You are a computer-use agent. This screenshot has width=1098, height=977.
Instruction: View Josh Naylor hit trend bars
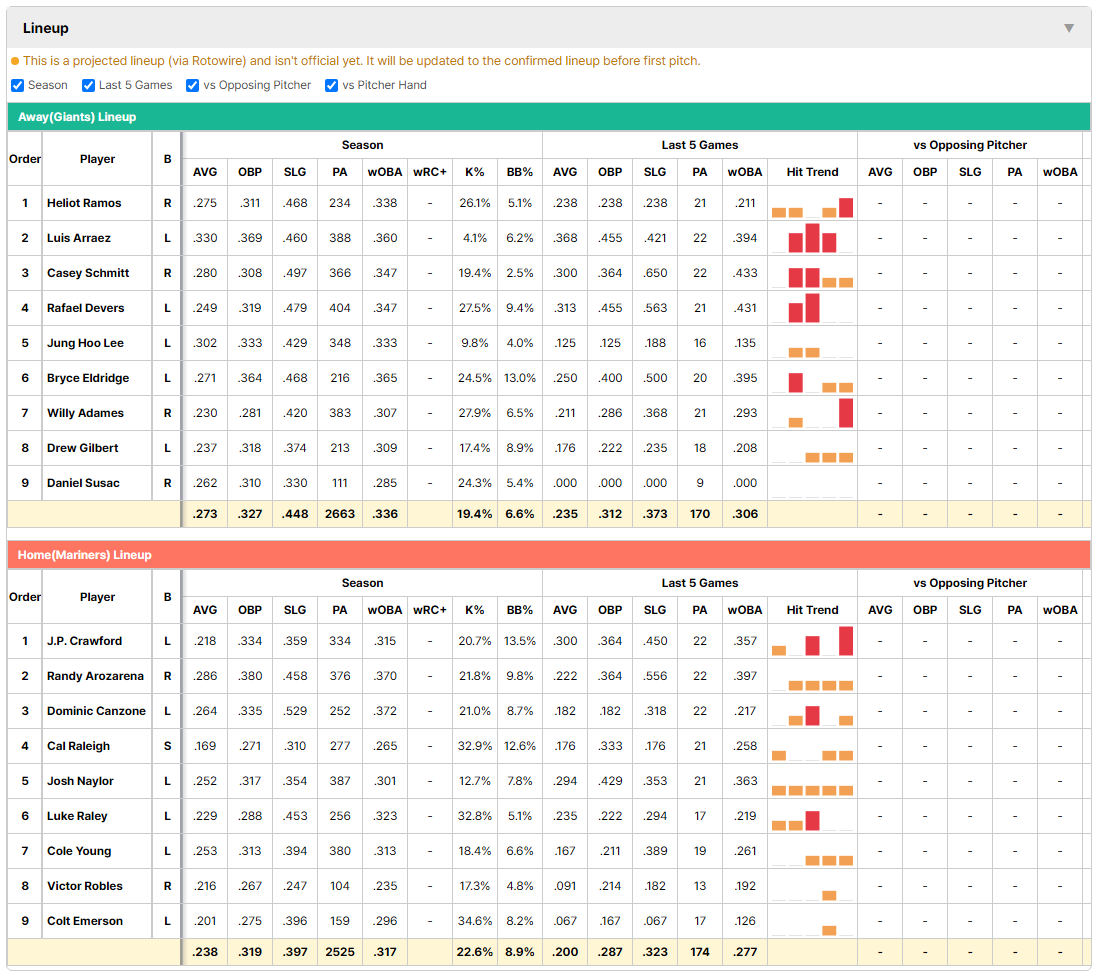(x=812, y=782)
